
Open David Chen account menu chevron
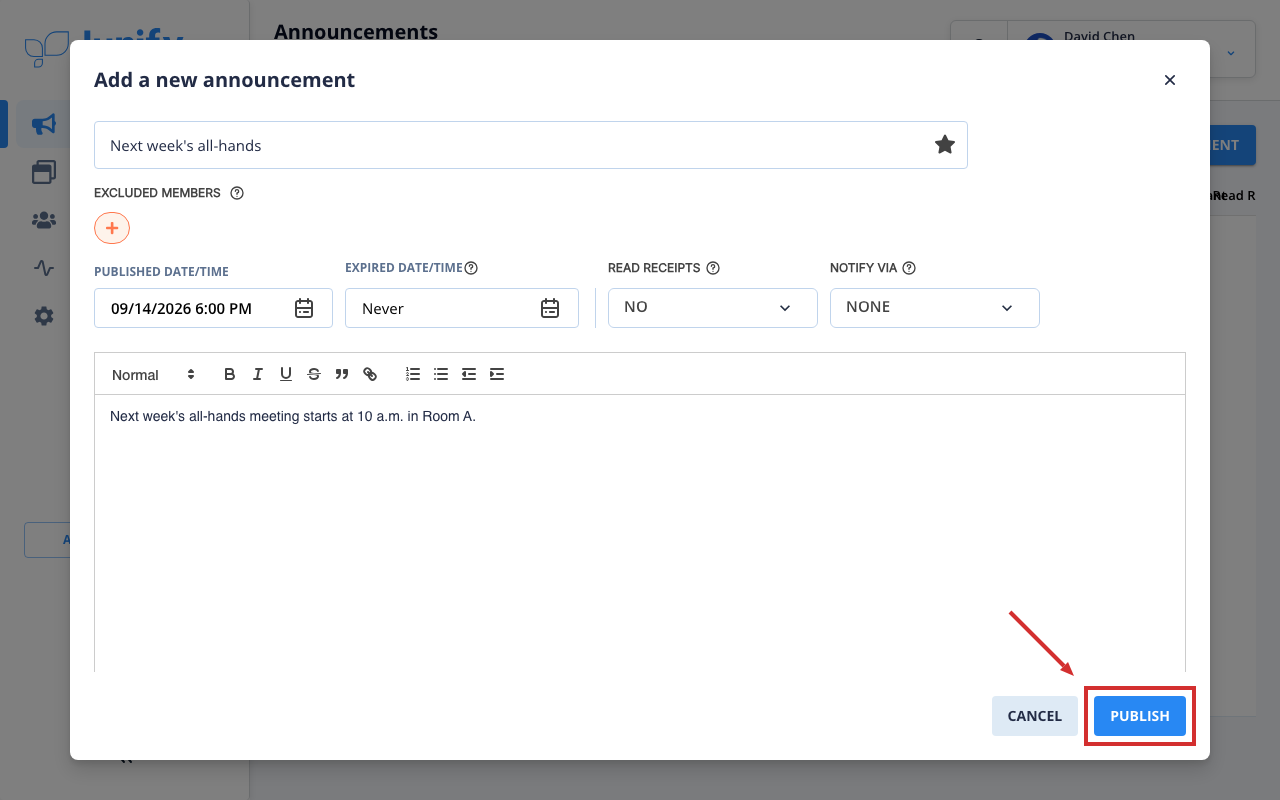(x=1230, y=53)
